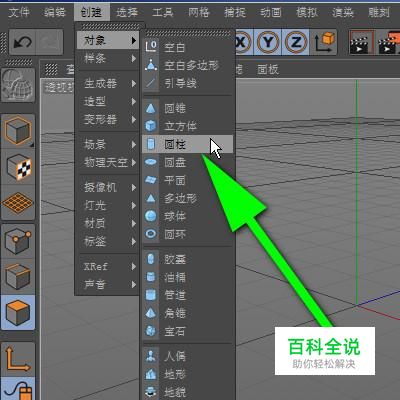Click the undo arrow icon
The height and width of the screenshot is (400, 400).
point(22,42)
